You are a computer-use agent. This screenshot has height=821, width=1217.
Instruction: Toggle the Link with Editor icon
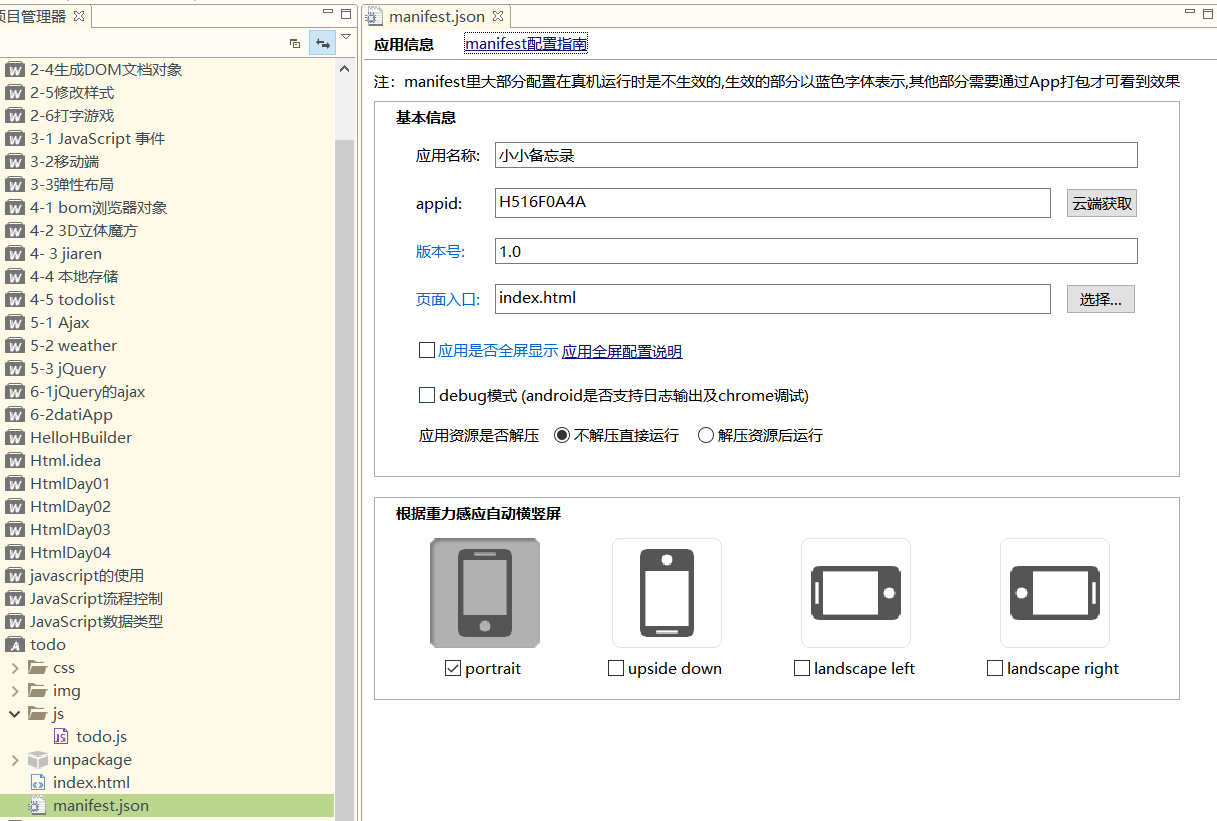tap(321, 44)
